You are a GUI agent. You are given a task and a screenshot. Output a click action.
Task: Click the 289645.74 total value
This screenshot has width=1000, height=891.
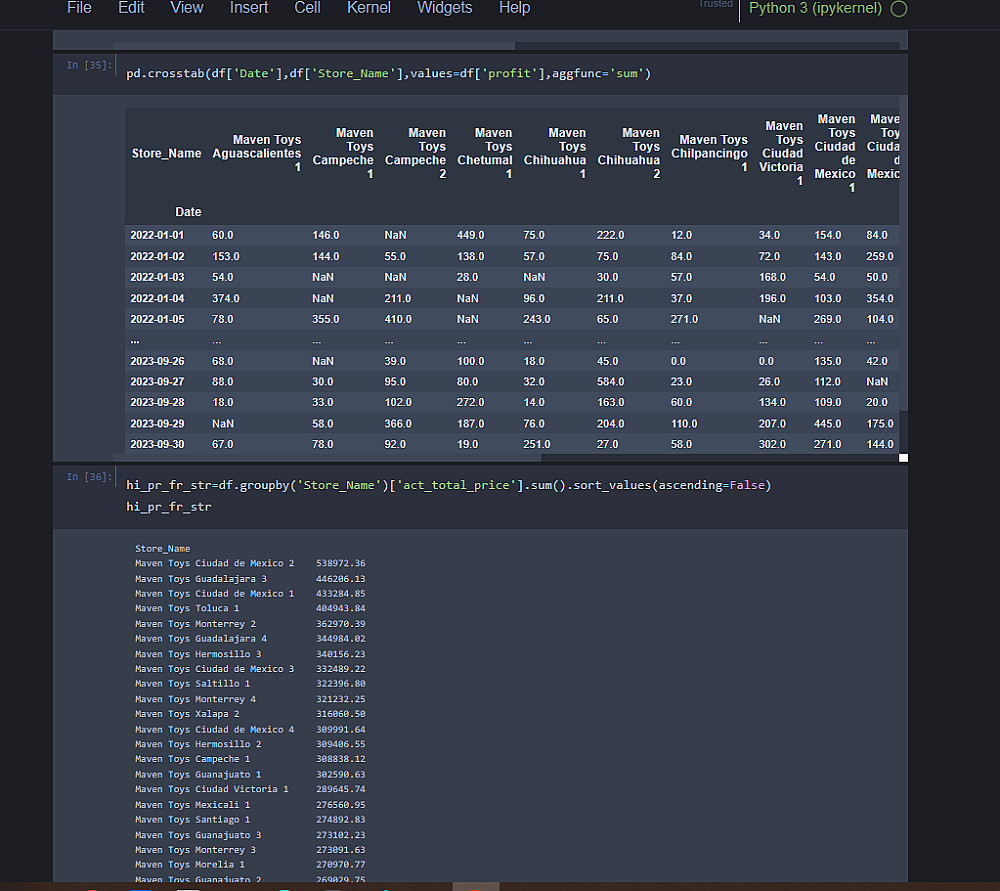341,789
